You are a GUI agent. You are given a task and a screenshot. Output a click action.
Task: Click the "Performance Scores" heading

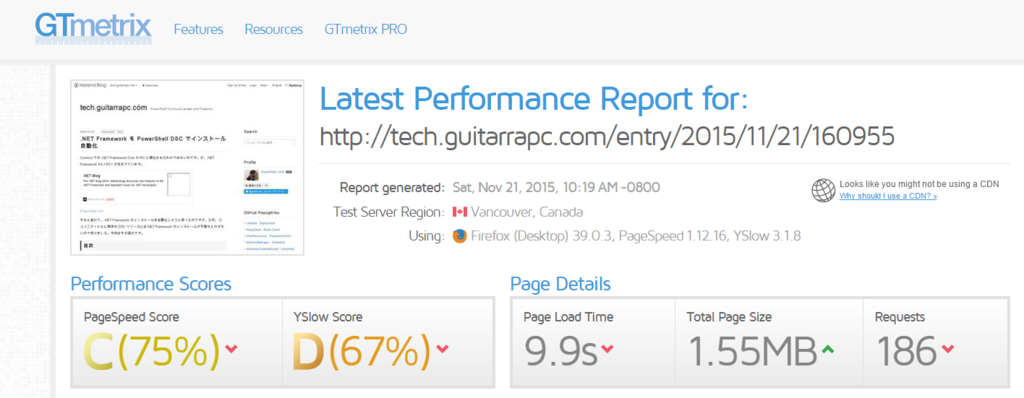point(151,284)
